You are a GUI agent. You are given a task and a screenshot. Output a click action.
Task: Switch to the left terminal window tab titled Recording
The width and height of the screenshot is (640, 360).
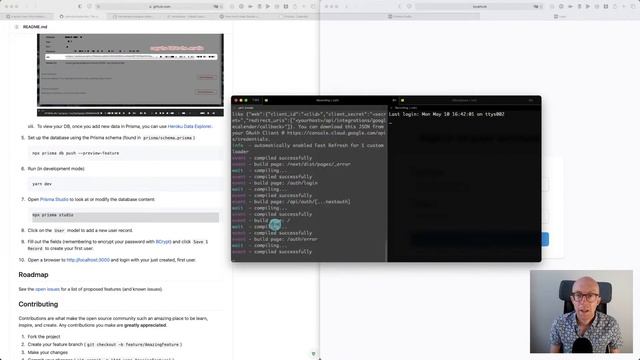click(x=327, y=100)
